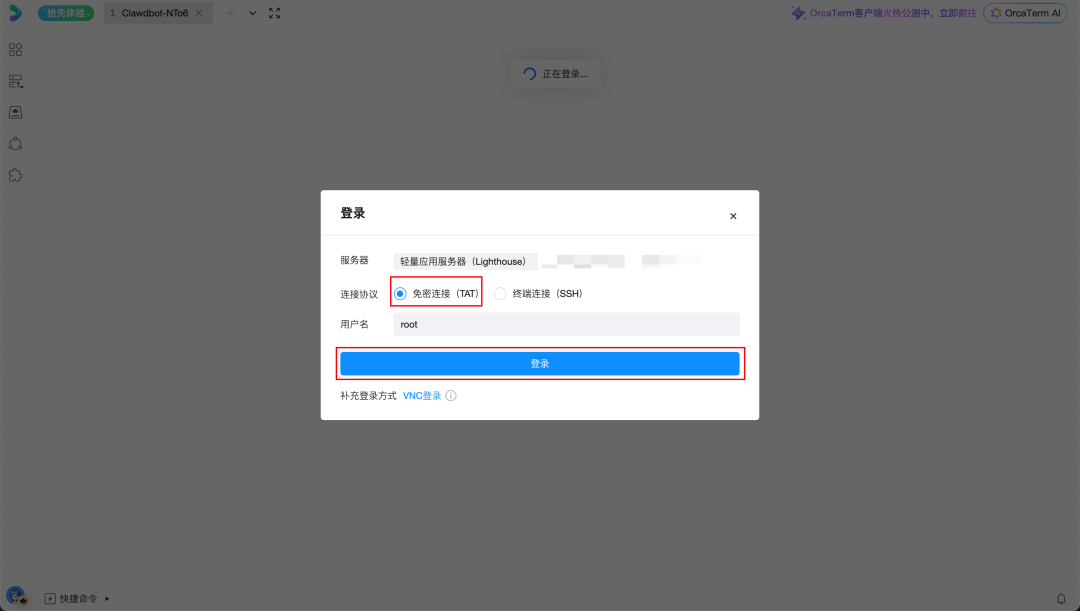Open the app grid icon in sidebar

pyautogui.click(x=15, y=48)
